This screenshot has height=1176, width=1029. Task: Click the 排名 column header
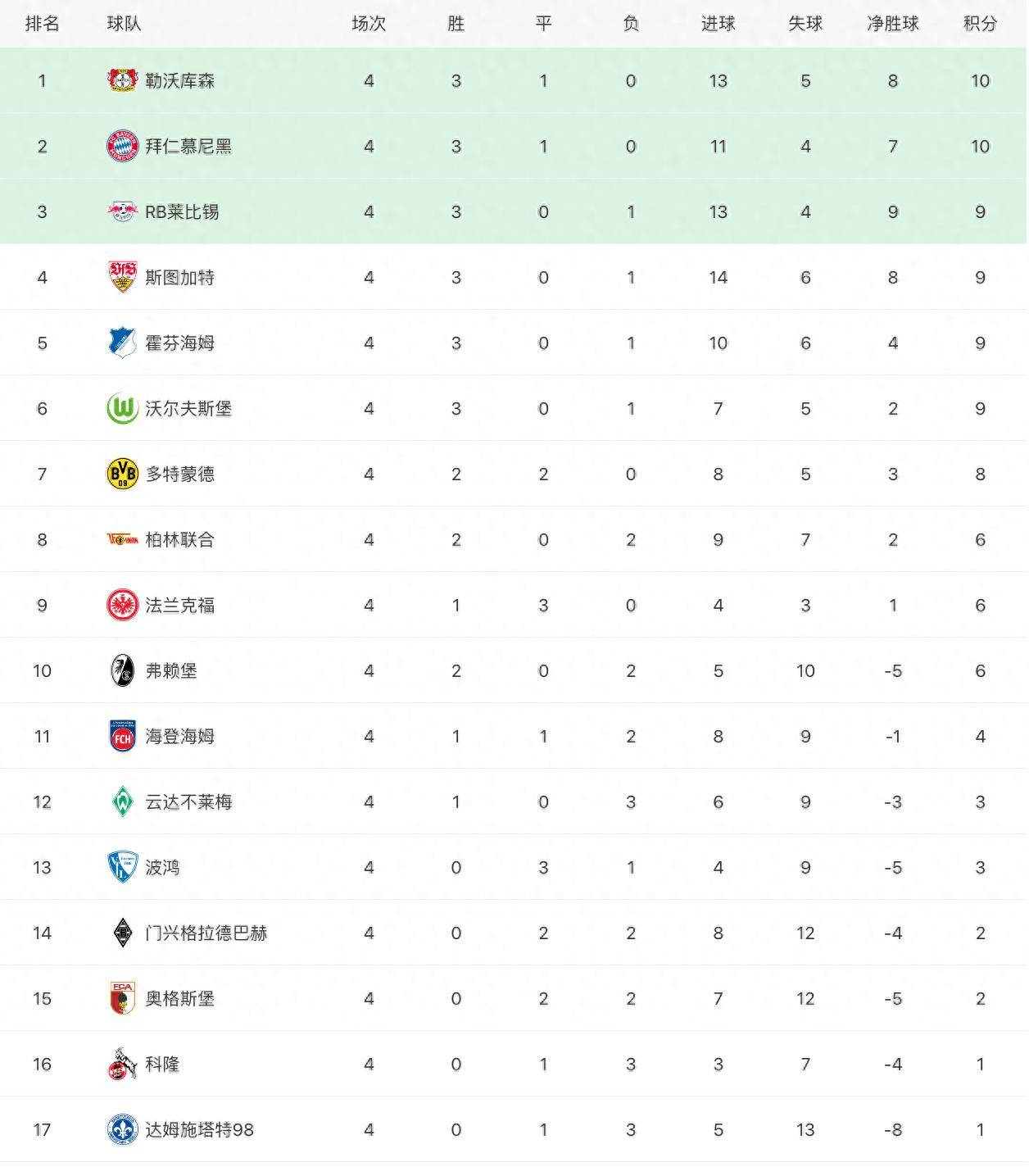coord(42,24)
